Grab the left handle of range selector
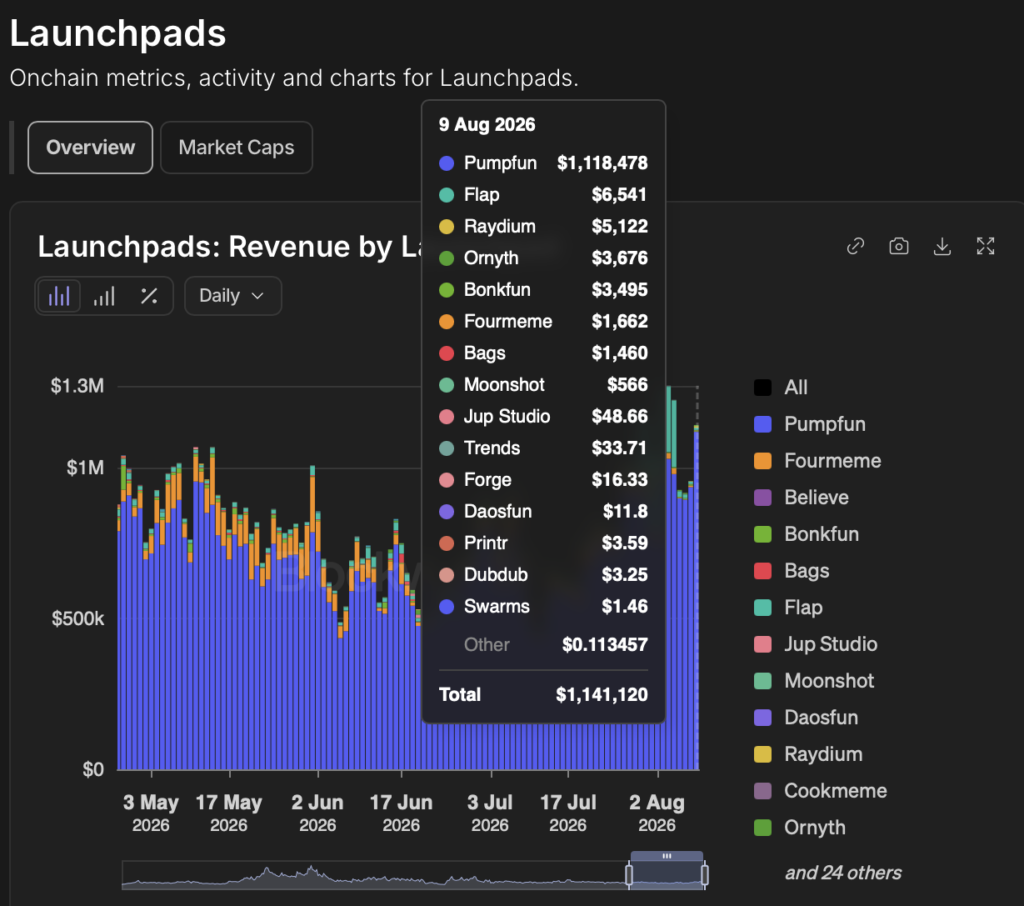Image resolution: width=1024 pixels, height=906 pixels. (x=629, y=875)
